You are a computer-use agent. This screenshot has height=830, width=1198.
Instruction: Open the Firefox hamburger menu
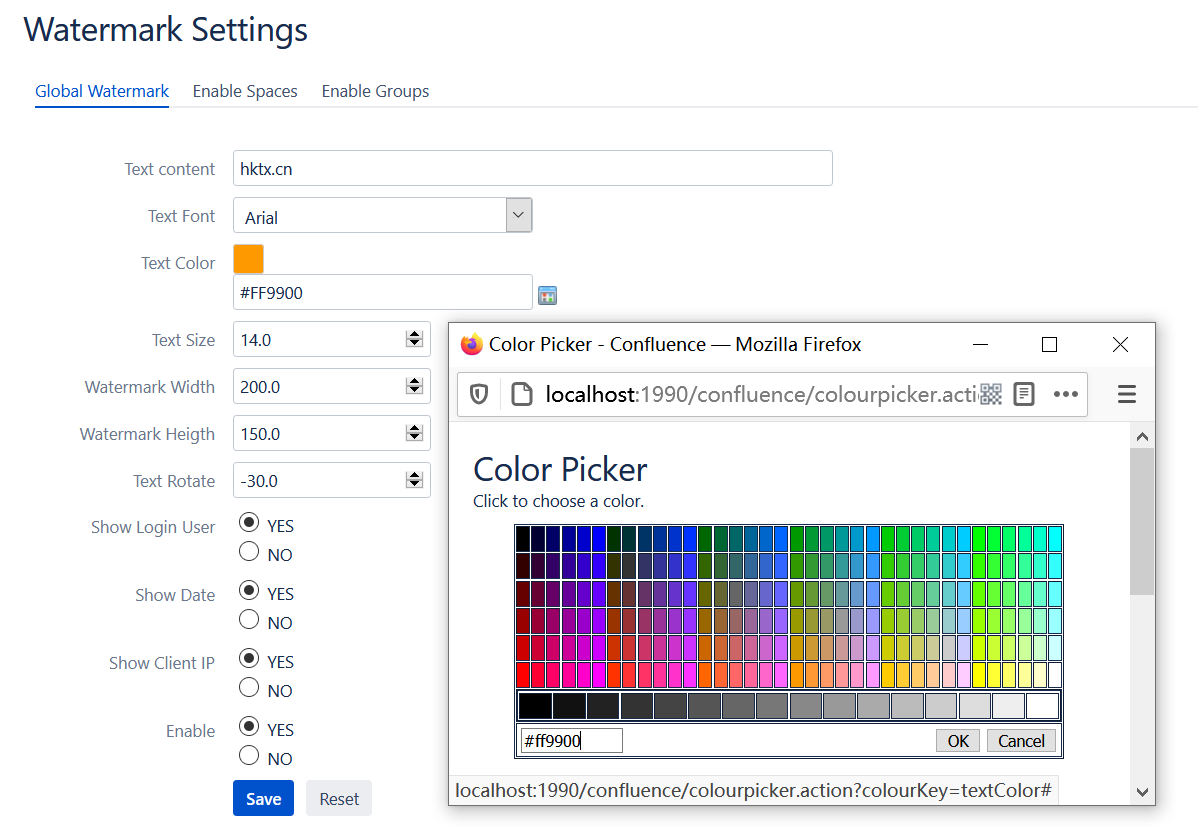pyautogui.click(x=1127, y=394)
